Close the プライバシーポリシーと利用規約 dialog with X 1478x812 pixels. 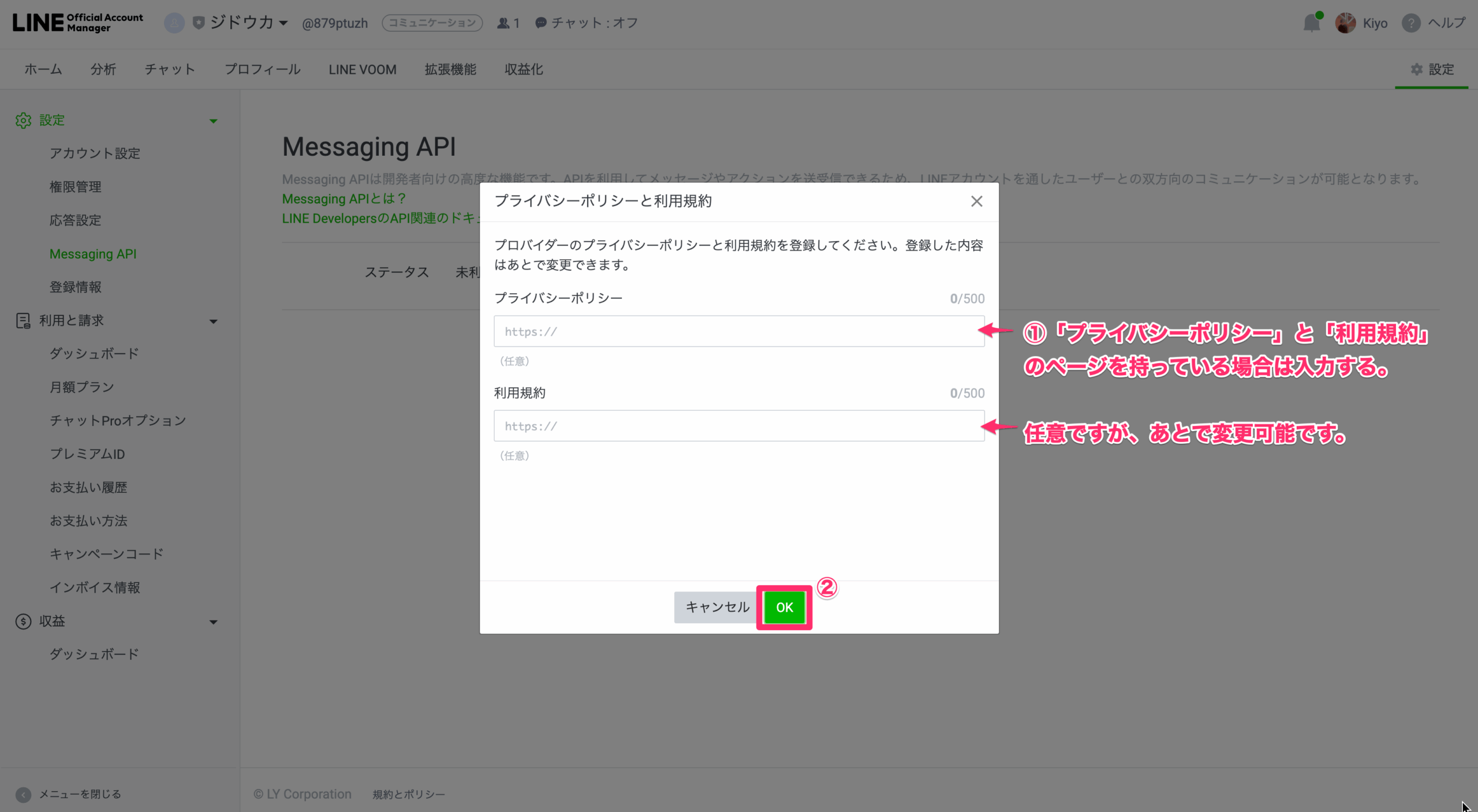976,201
